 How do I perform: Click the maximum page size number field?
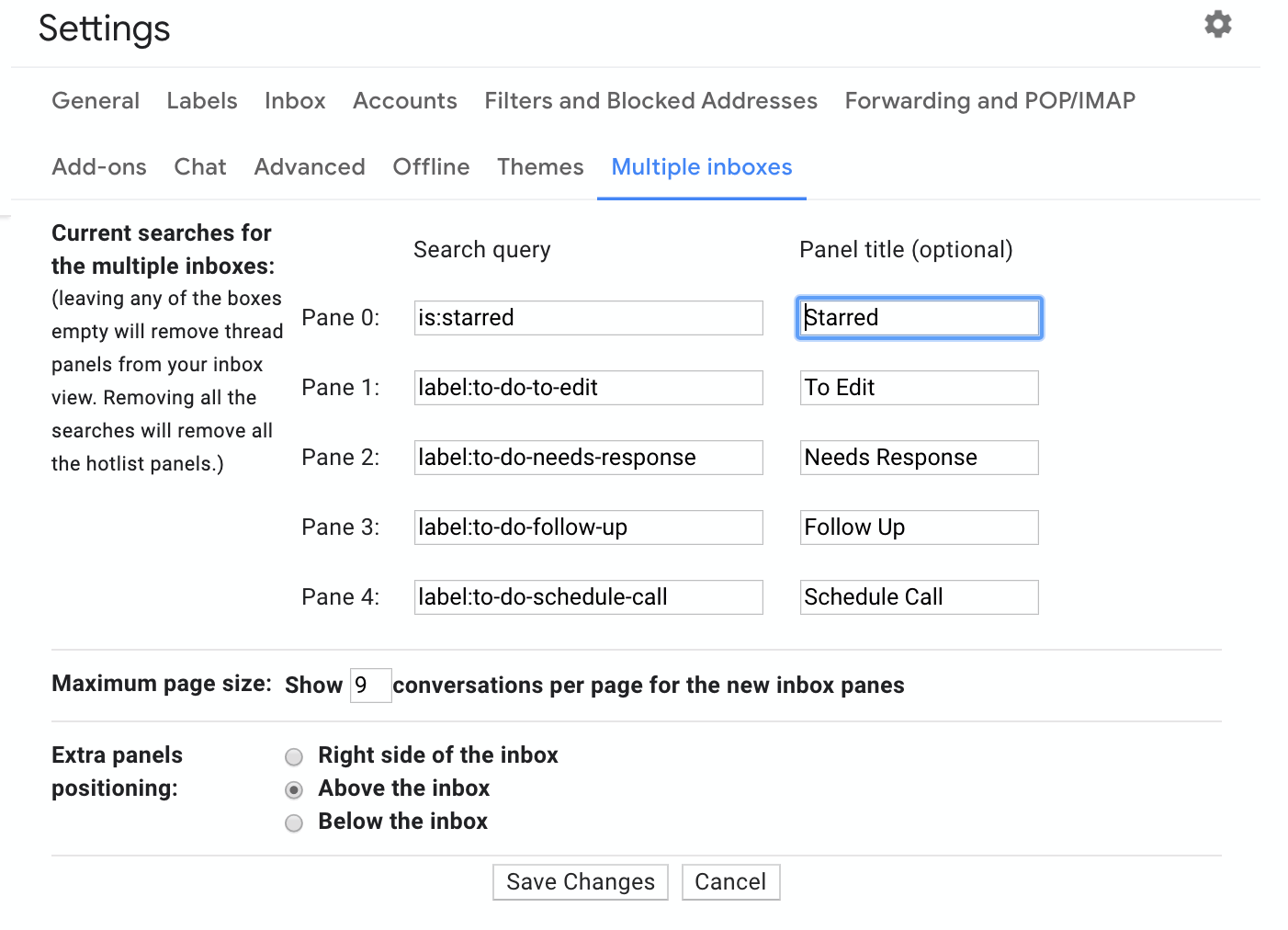(371, 686)
